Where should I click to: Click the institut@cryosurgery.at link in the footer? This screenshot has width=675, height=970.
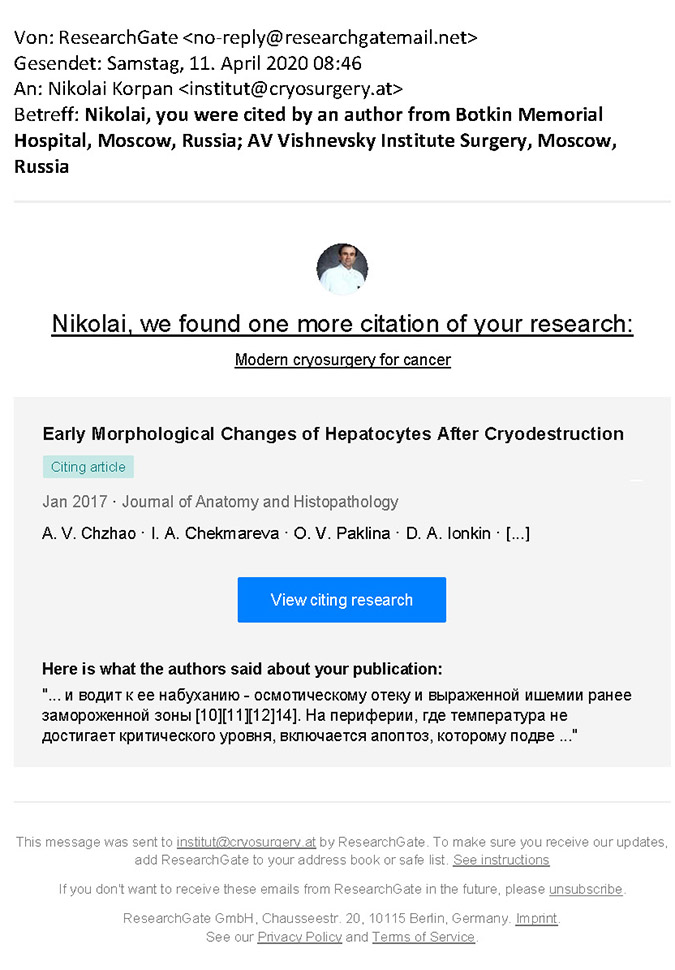point(248,842)
